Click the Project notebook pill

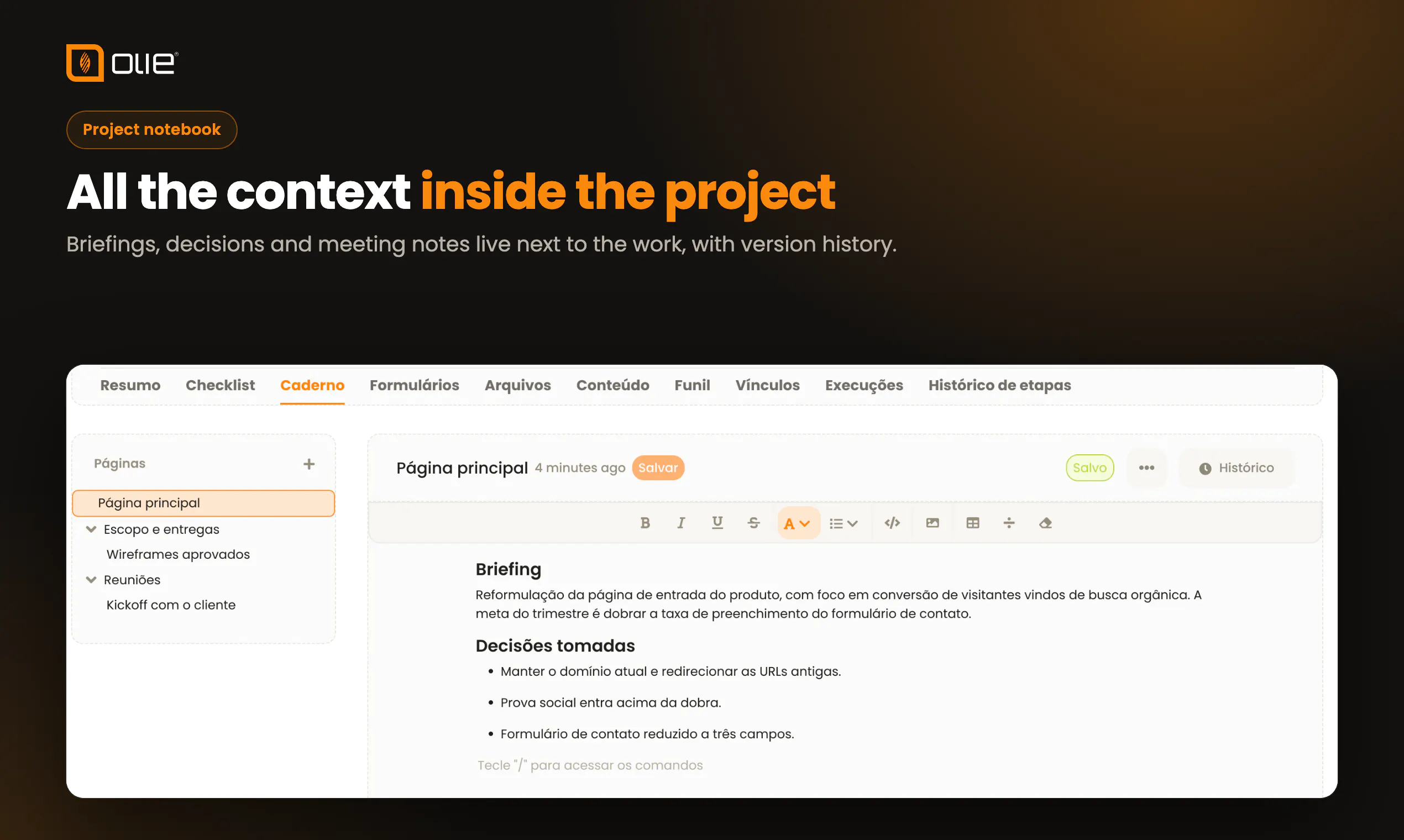pos(151,130)
